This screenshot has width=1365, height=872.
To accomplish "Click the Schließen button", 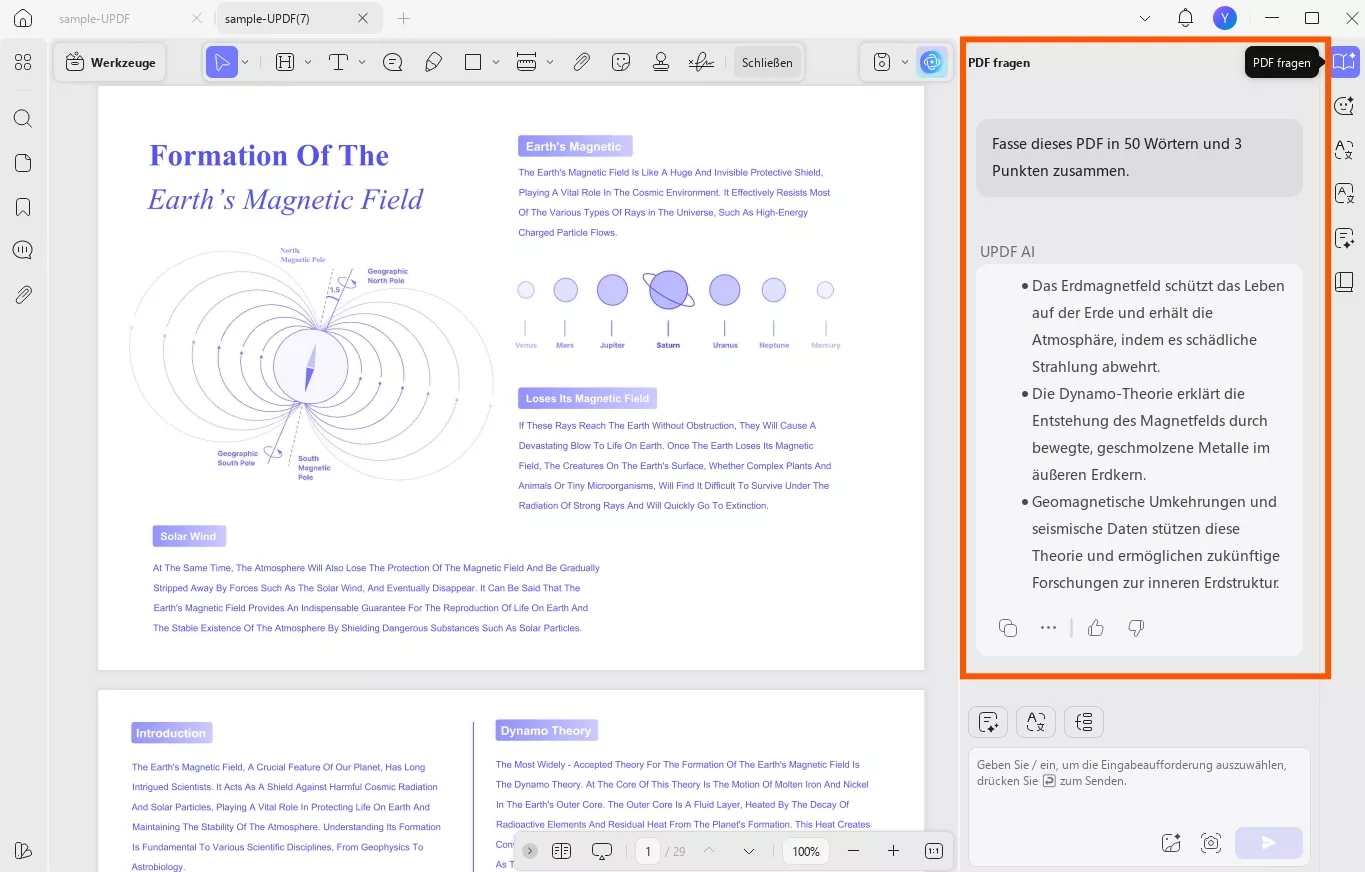I will coord(767,62).
